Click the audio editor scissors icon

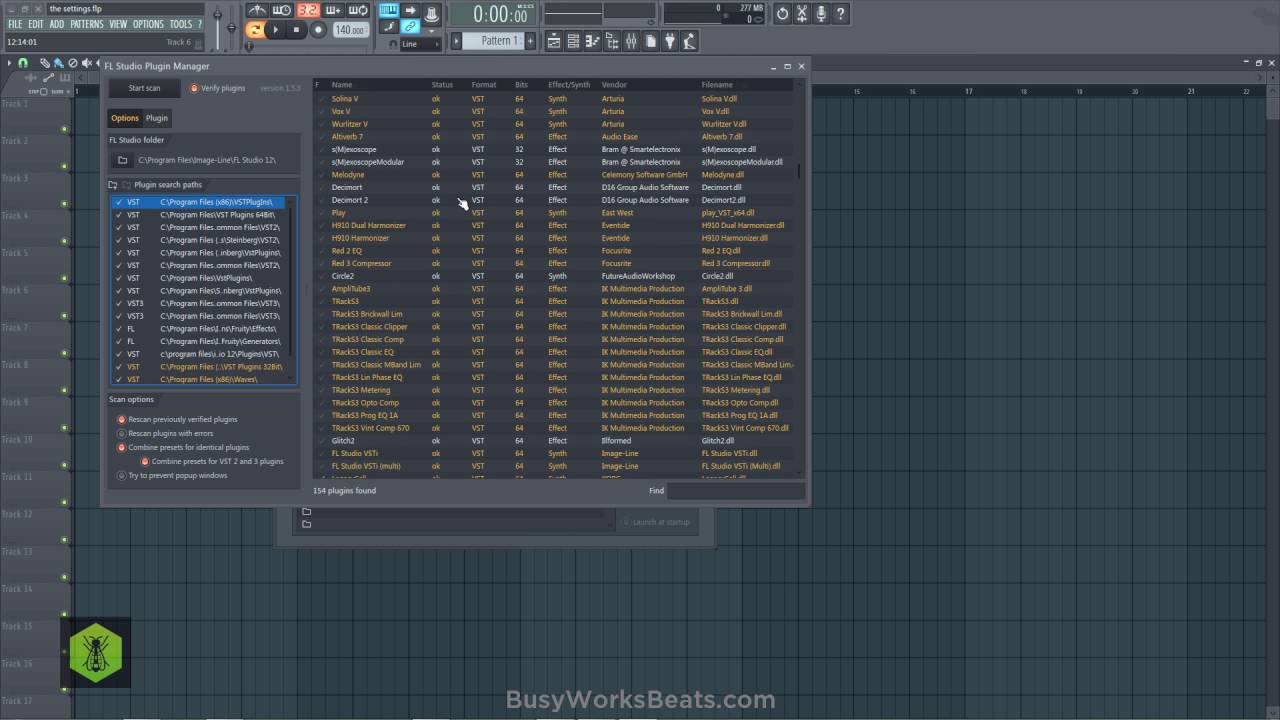tap(802, 13)
